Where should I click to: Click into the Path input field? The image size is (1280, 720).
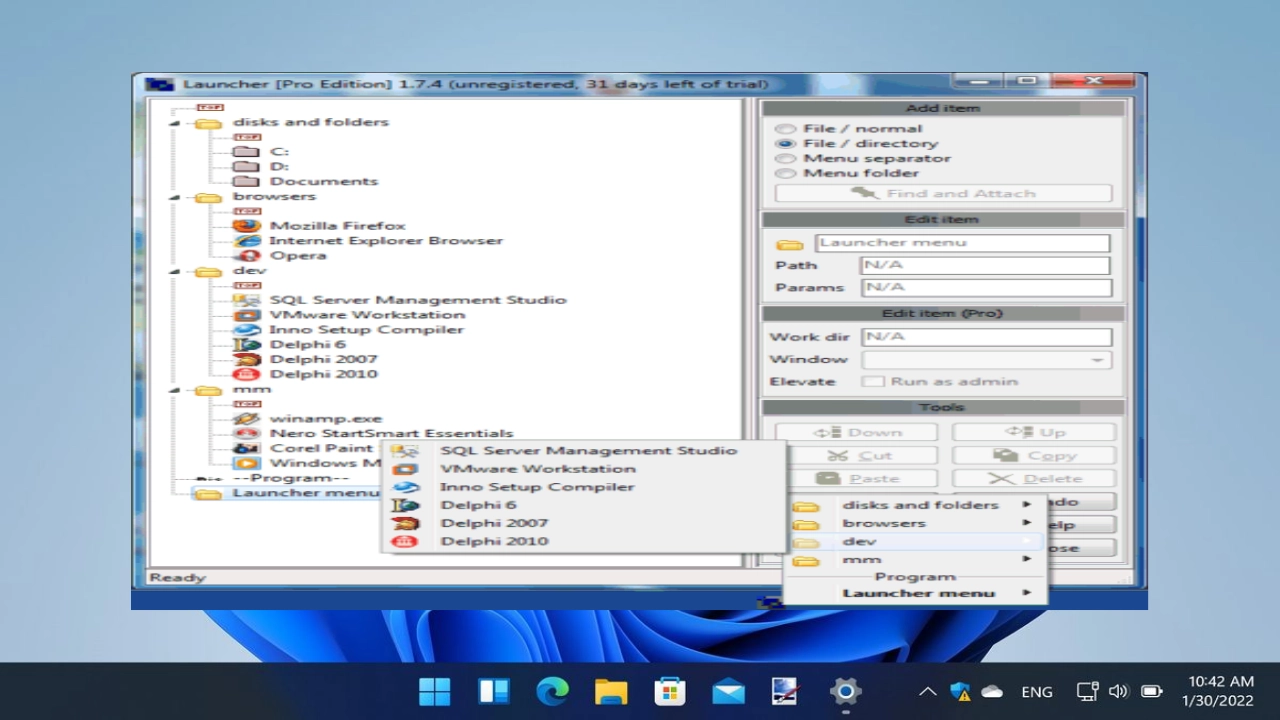[x=985, y=266]
